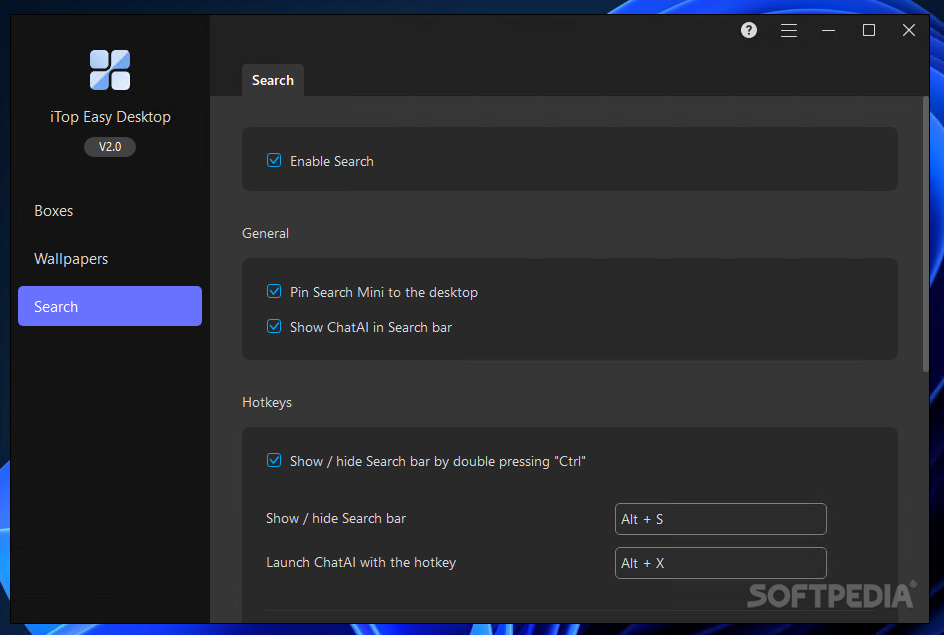944x635 pixels.
Task: Toggle Pin Search Mini to the desktop
Action: tap(274, 291)
